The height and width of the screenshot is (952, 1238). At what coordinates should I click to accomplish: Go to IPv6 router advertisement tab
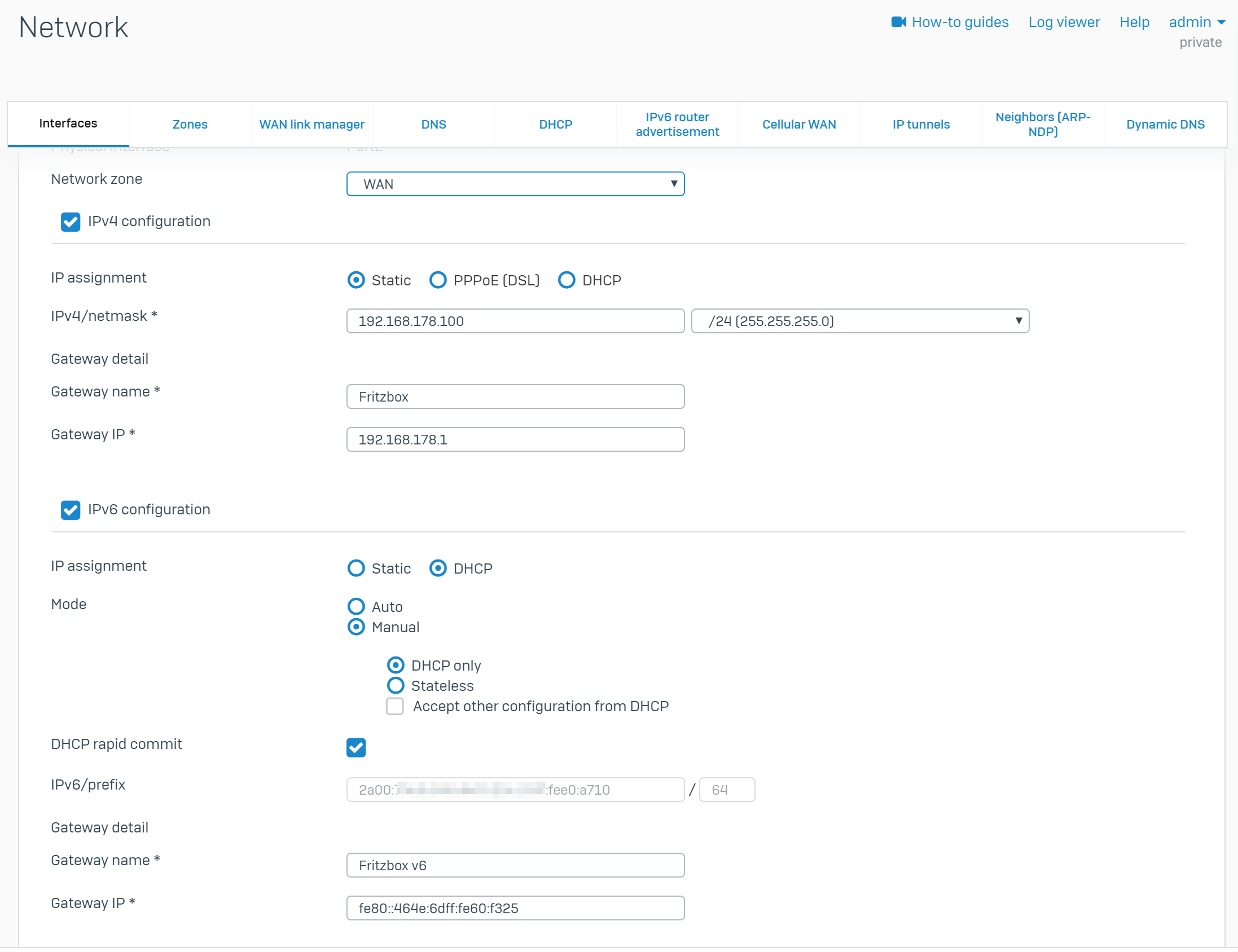click(677, 124)
